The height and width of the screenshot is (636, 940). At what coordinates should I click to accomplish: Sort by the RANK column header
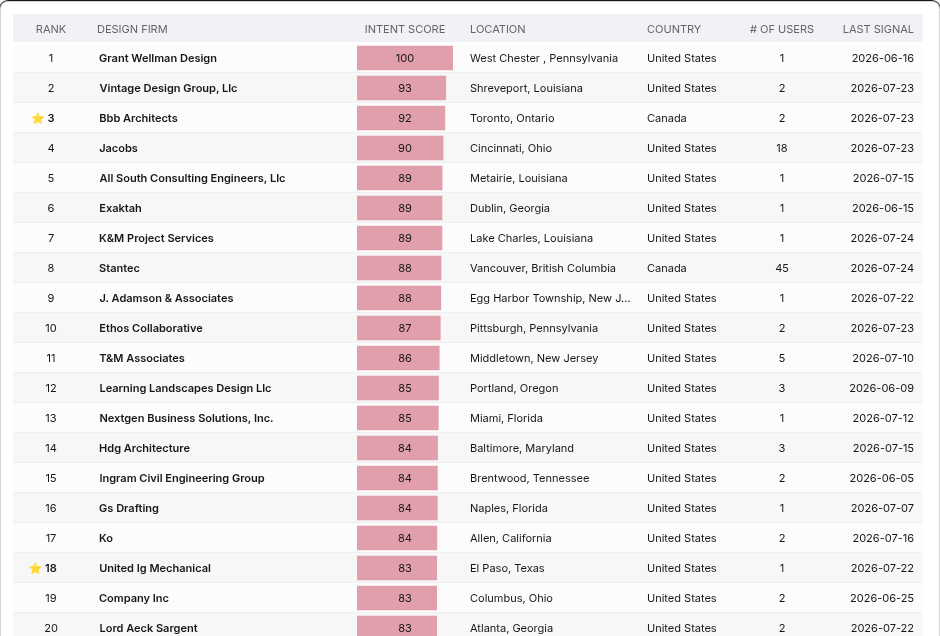coord(51,29)
